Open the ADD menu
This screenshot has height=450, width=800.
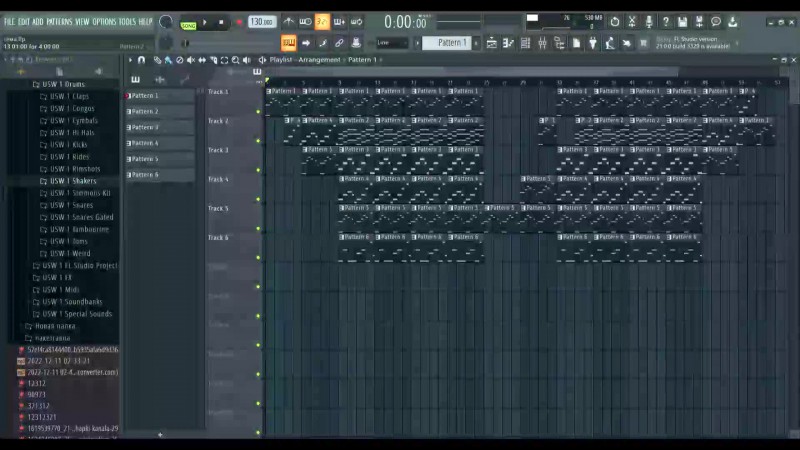(x=38, y=22)
